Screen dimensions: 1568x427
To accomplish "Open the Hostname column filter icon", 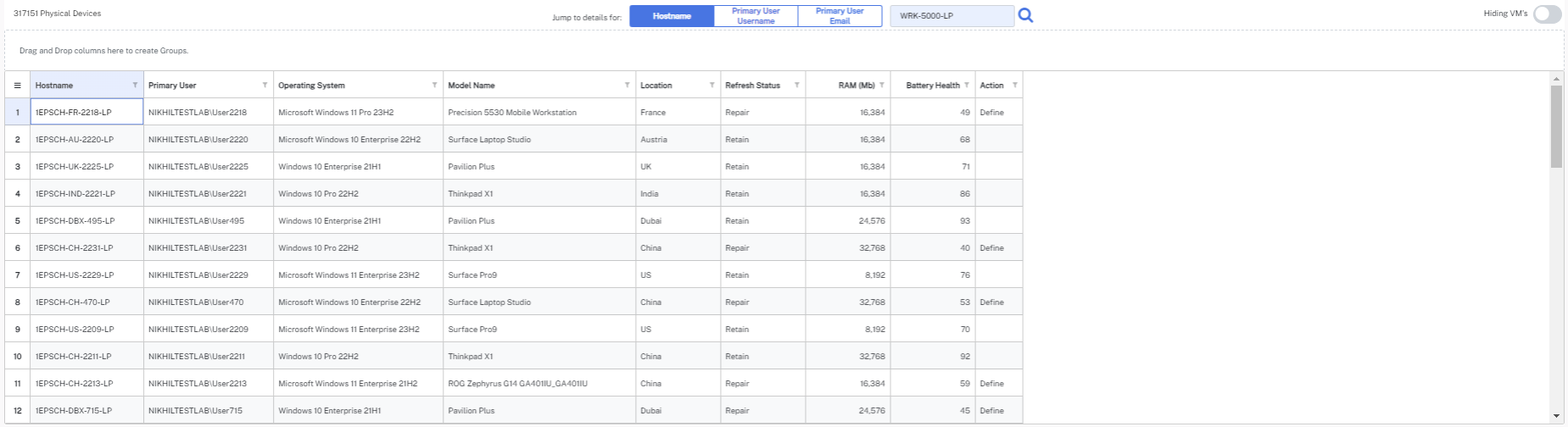I will pyautogui.click(x=135, y=85).
